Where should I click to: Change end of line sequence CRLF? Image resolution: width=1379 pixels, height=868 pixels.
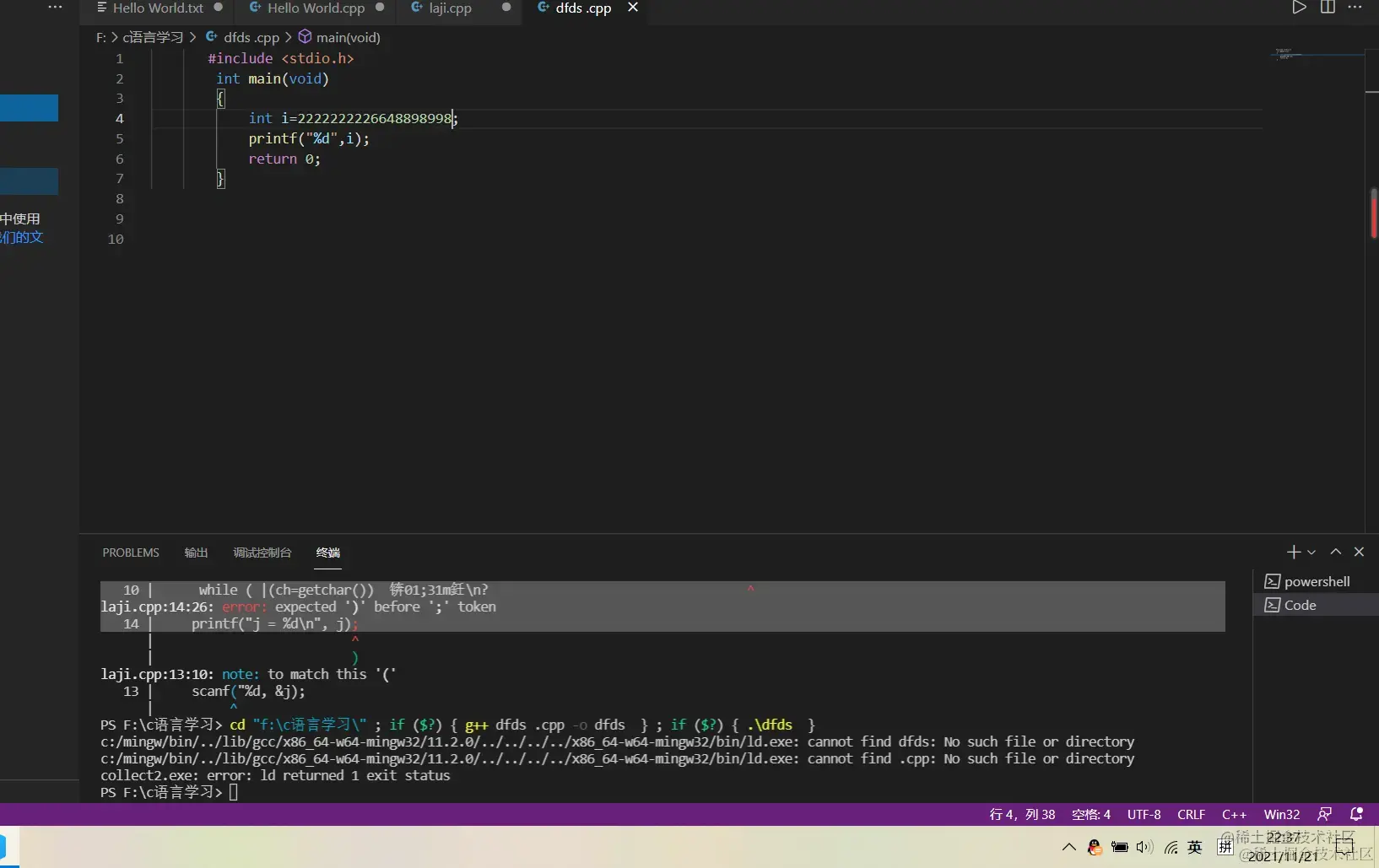click(x=1192, y=814)
